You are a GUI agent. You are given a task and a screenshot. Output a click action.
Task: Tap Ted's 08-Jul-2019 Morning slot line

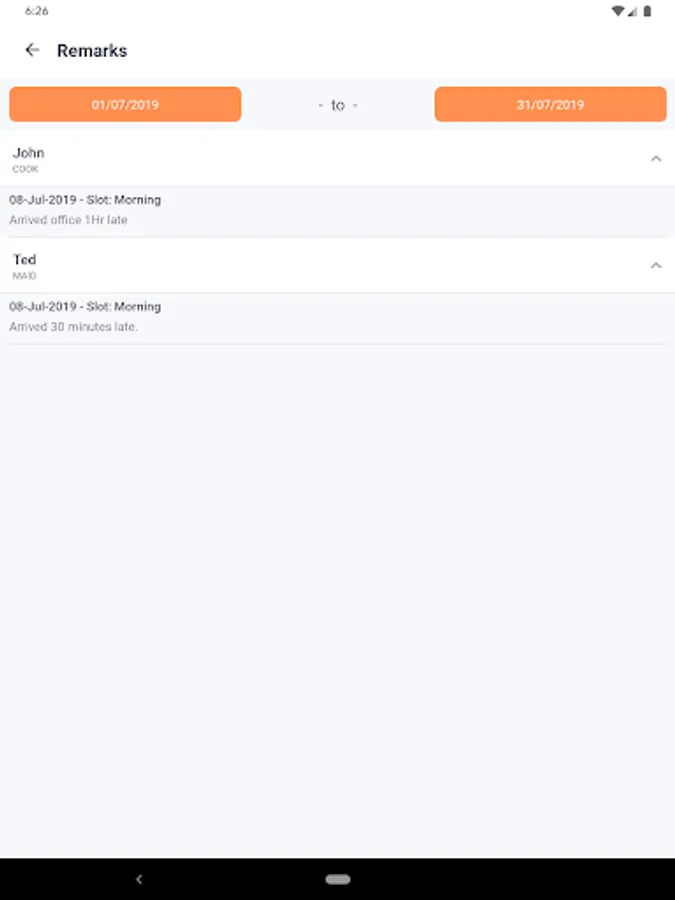[x=85, y=307]
